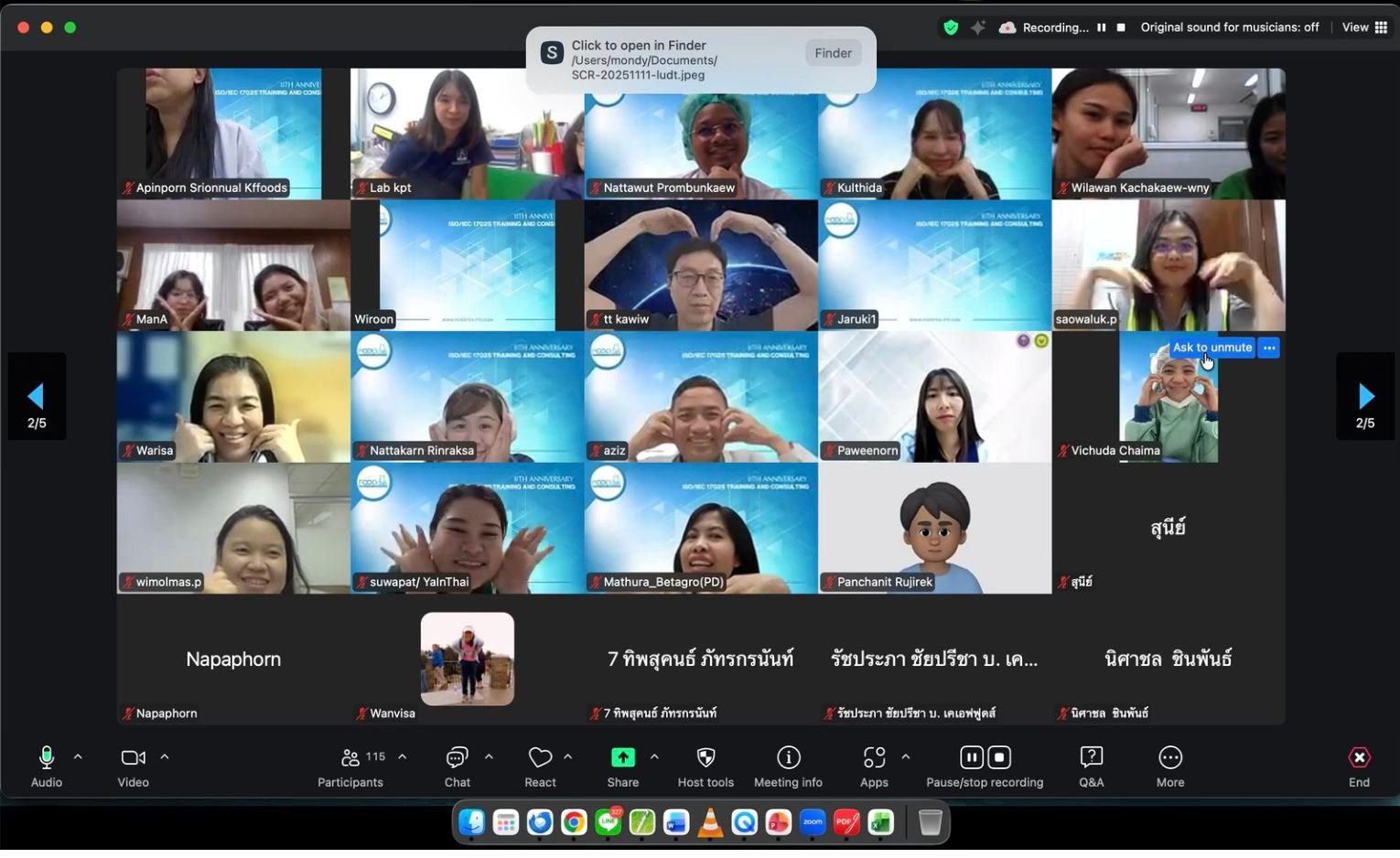Click the React heart icon
1400x858 pixels.
[540, 758]
